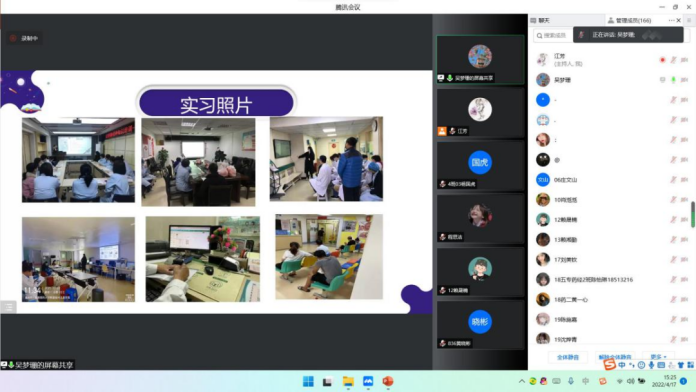Toggle the green microphone of 吴梦珊

[x=673, y=80]
